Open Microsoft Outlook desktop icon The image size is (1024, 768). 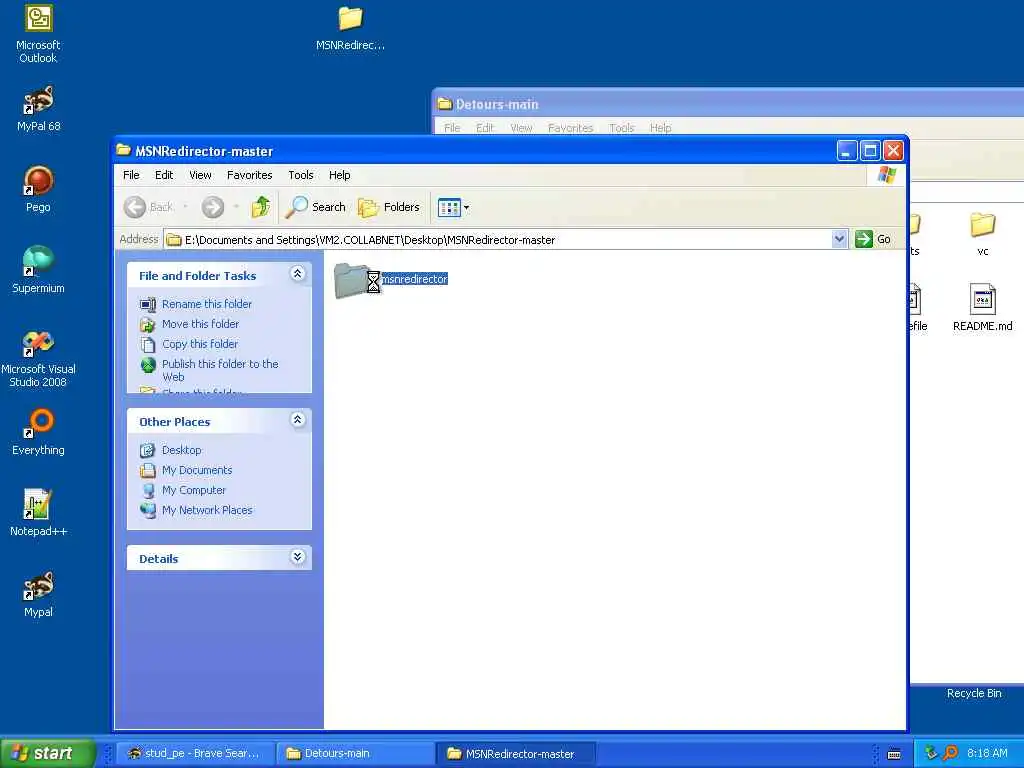(38, 33)
